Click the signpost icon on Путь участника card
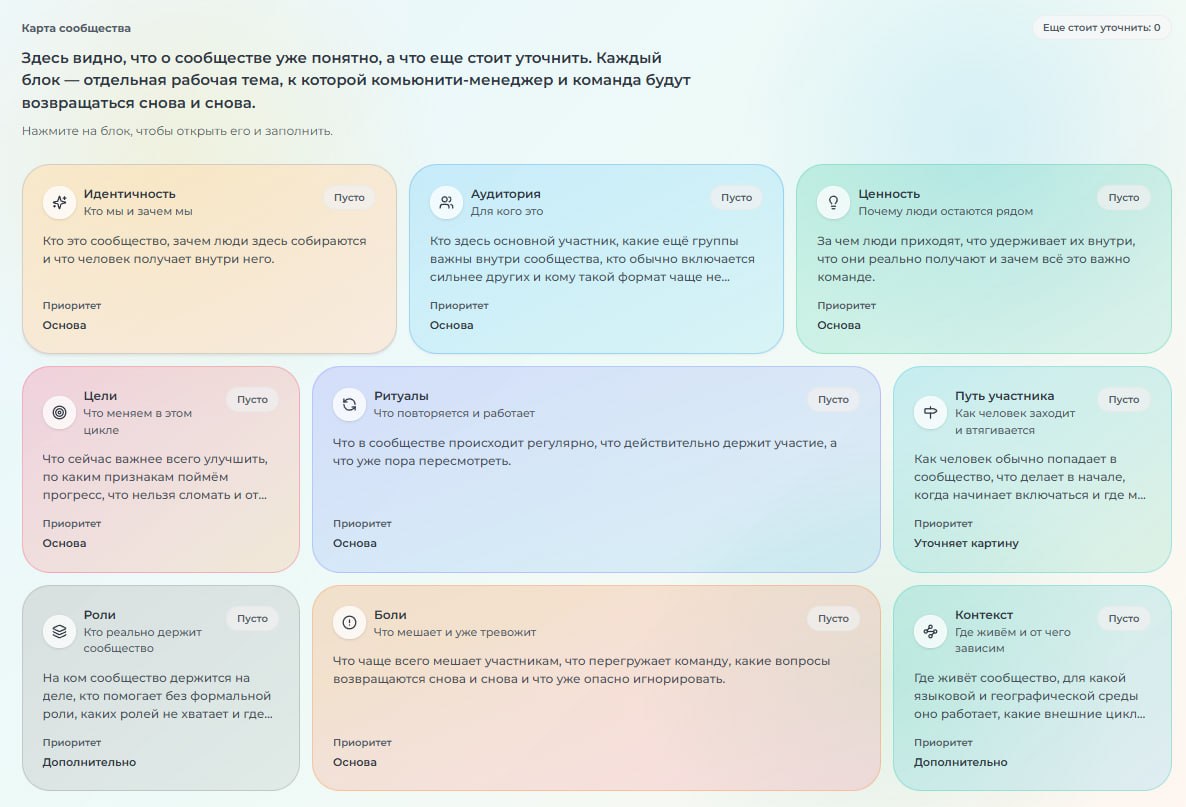This screenshot has width=1186, height=807. coord(930,412)
